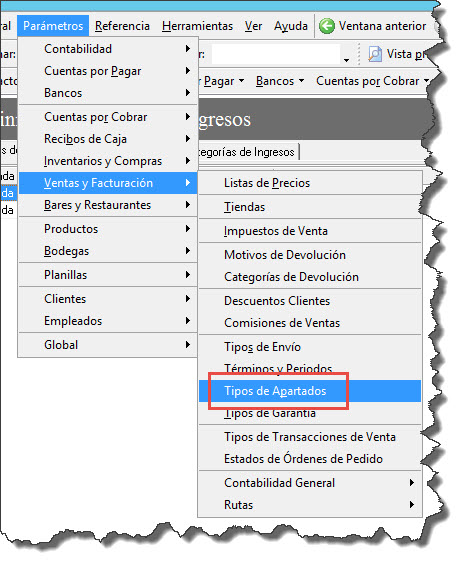Expand the Rutas submenu arrow
The width and height of the screenshot is (466, 568).
pyautogui.click(x=412, y=505)
